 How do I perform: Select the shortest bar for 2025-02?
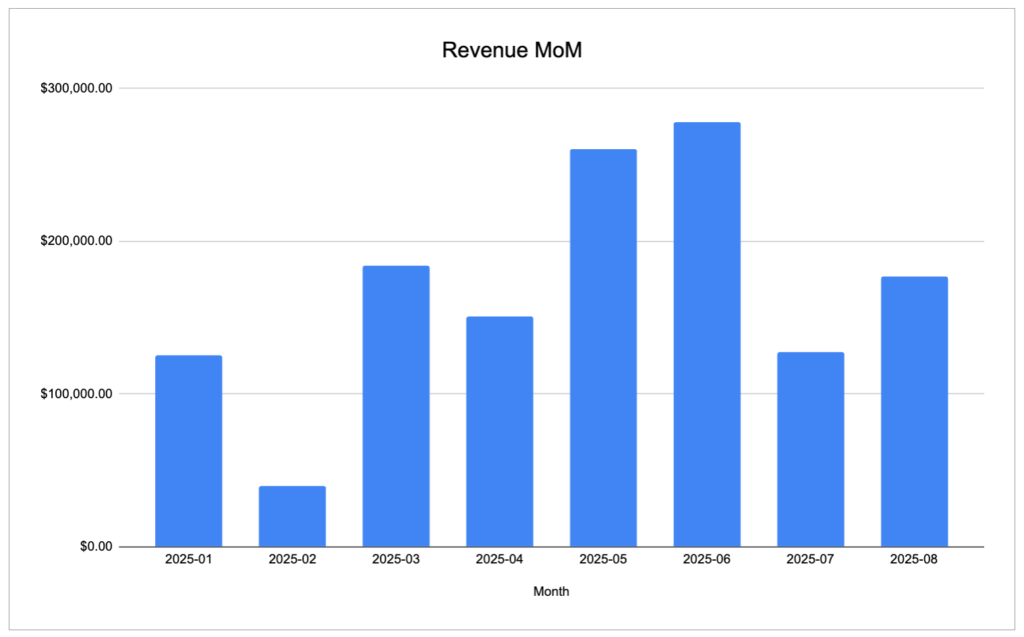[292, 516]
